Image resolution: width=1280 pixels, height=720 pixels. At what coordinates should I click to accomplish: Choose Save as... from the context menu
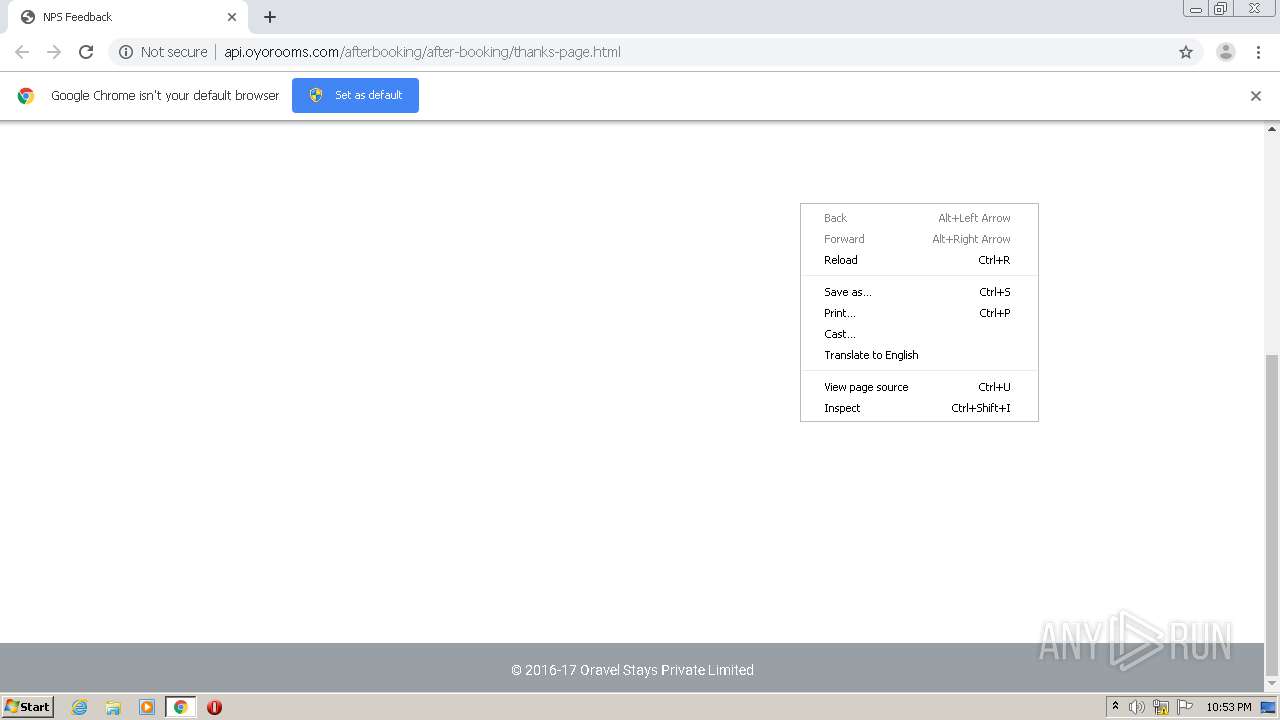(919, 292)
